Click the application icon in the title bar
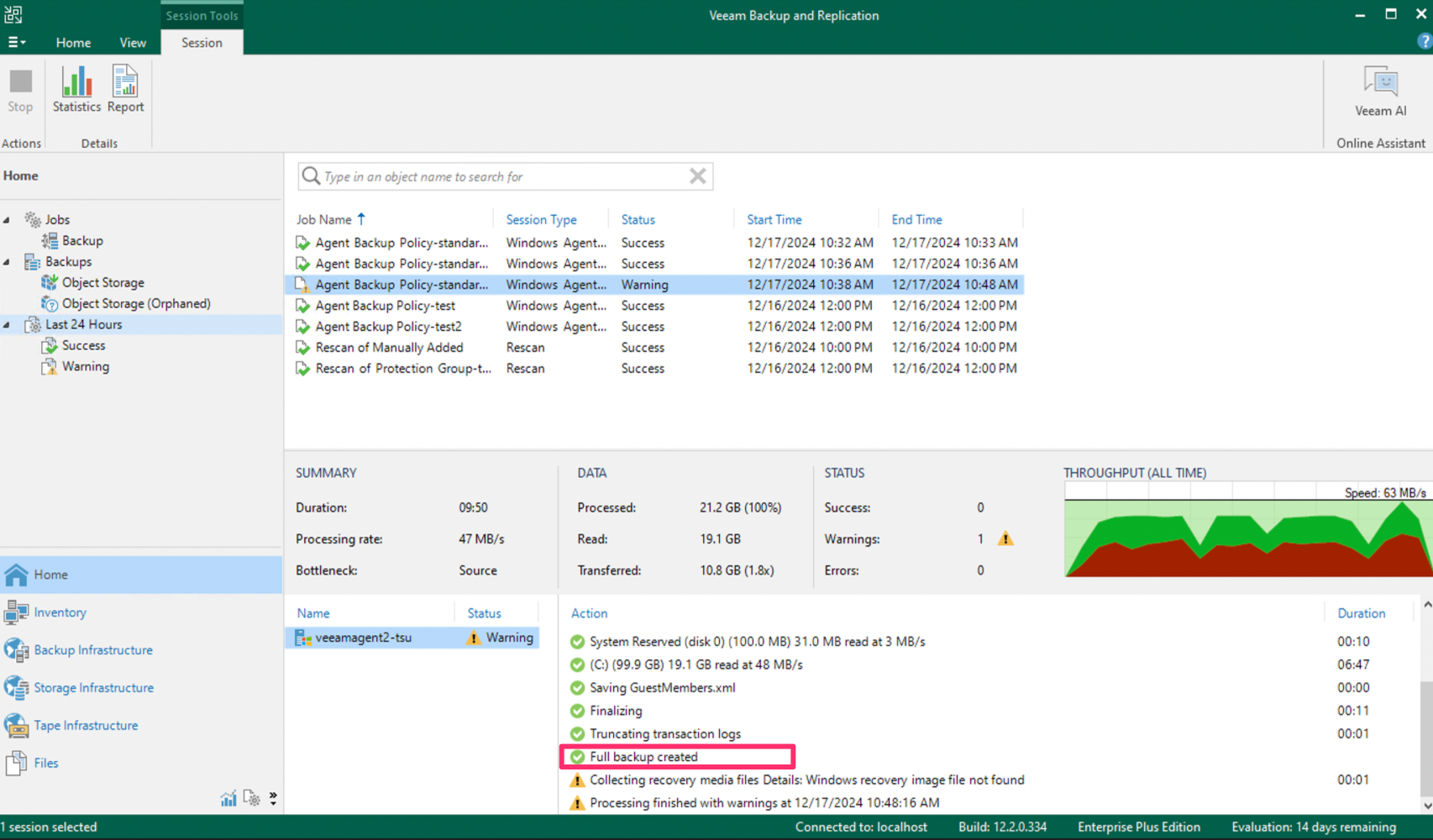 pos(13,14)
